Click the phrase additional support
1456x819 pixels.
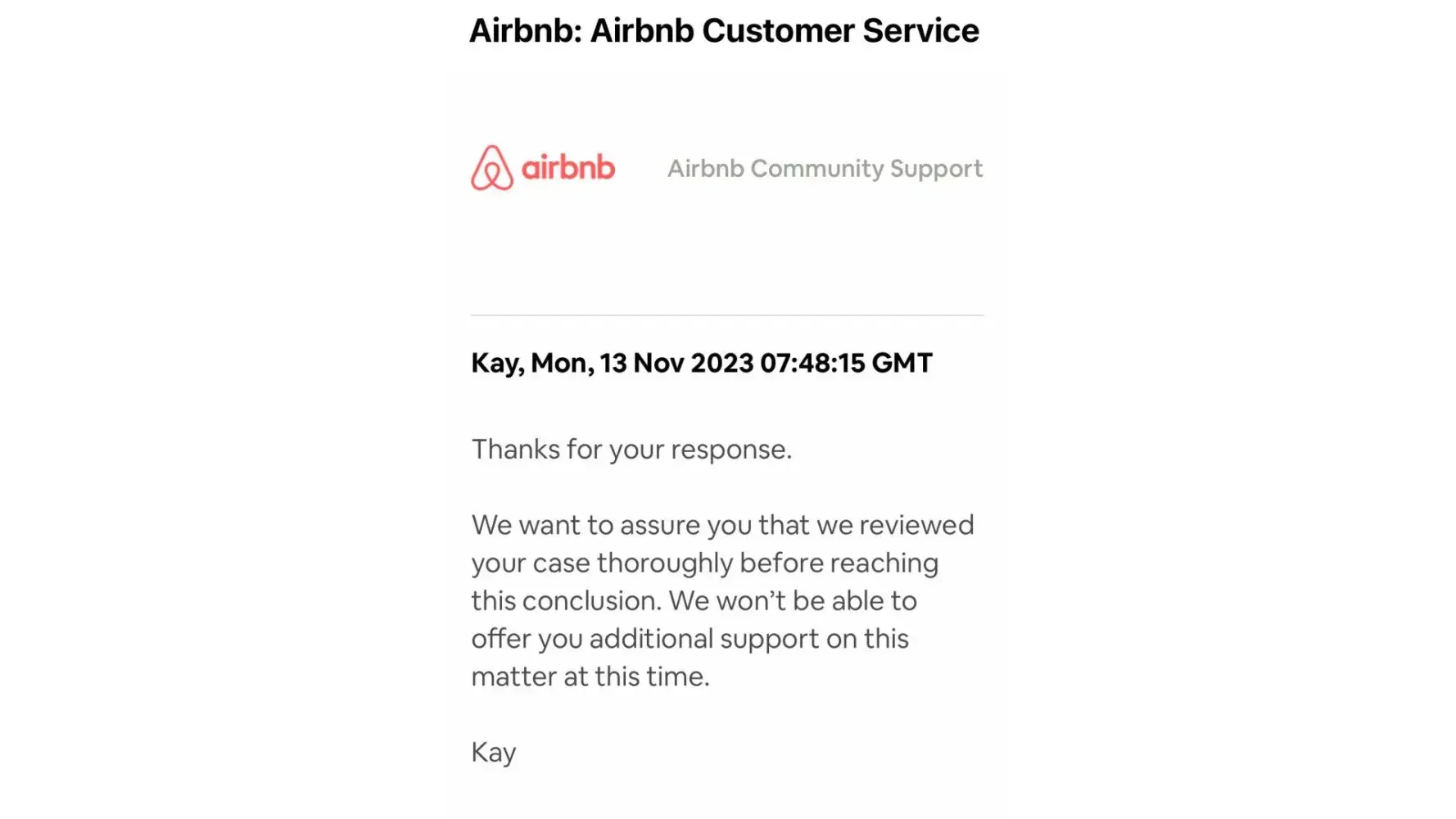pyautogui.click(x=703, y=639)
